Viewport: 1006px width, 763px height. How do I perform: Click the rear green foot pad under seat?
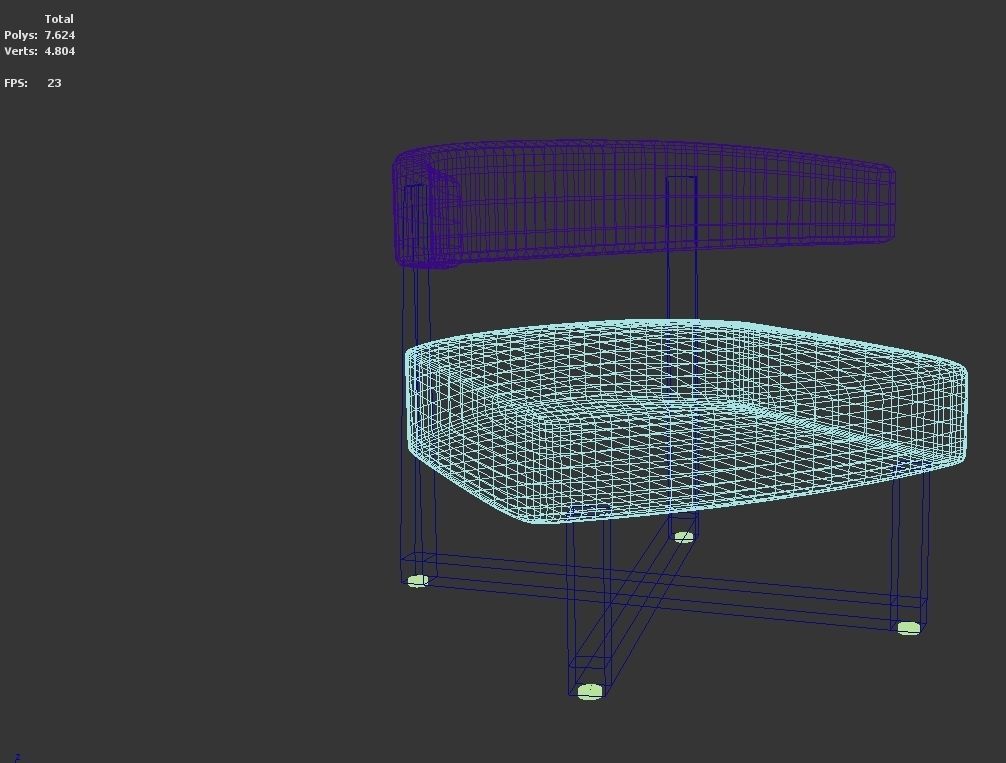[684, 537]
